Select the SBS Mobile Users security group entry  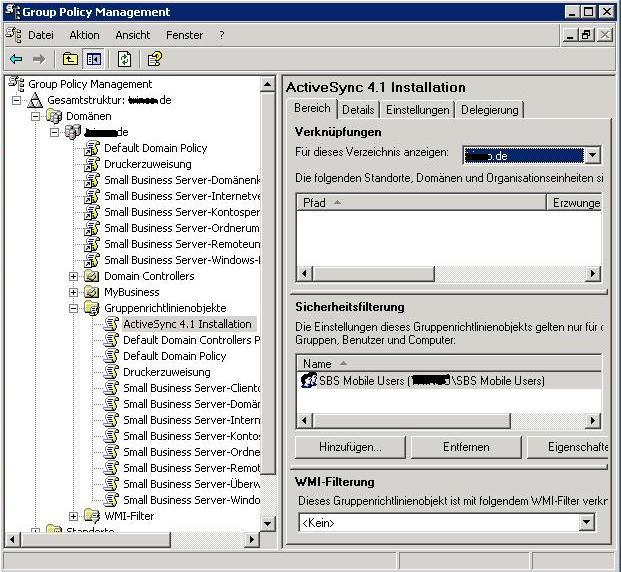tap(430, 381)
